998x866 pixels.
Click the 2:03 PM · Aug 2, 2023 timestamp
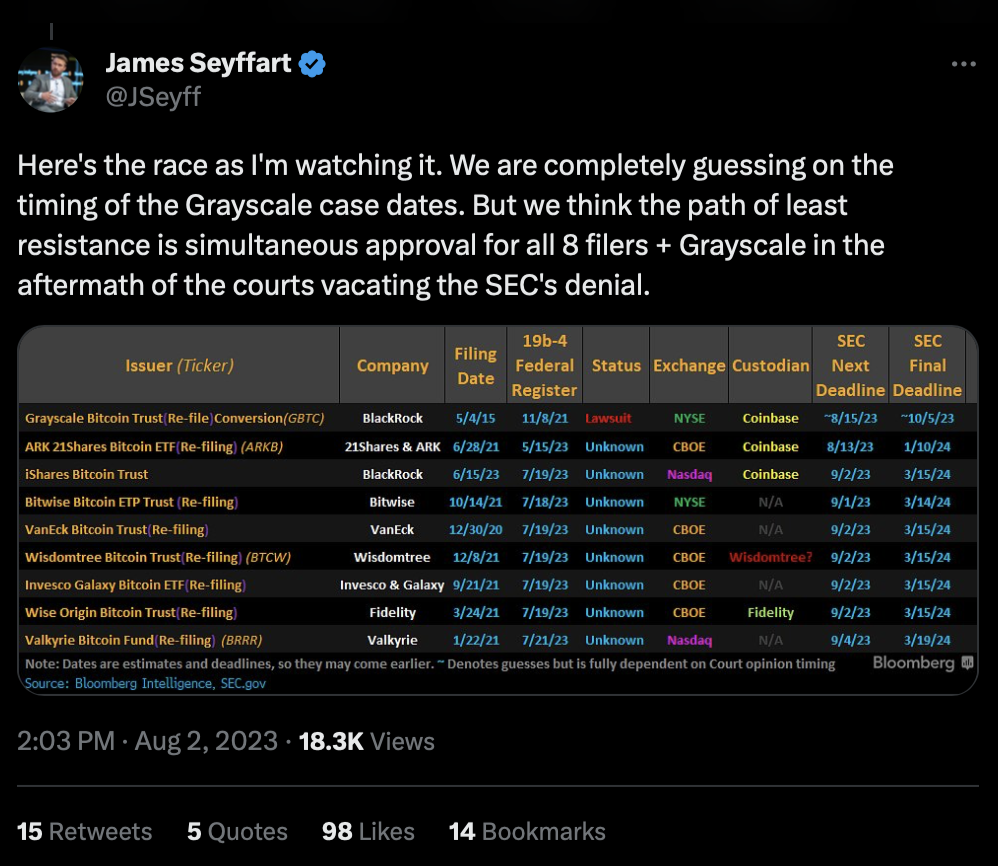tap(148, 741)
